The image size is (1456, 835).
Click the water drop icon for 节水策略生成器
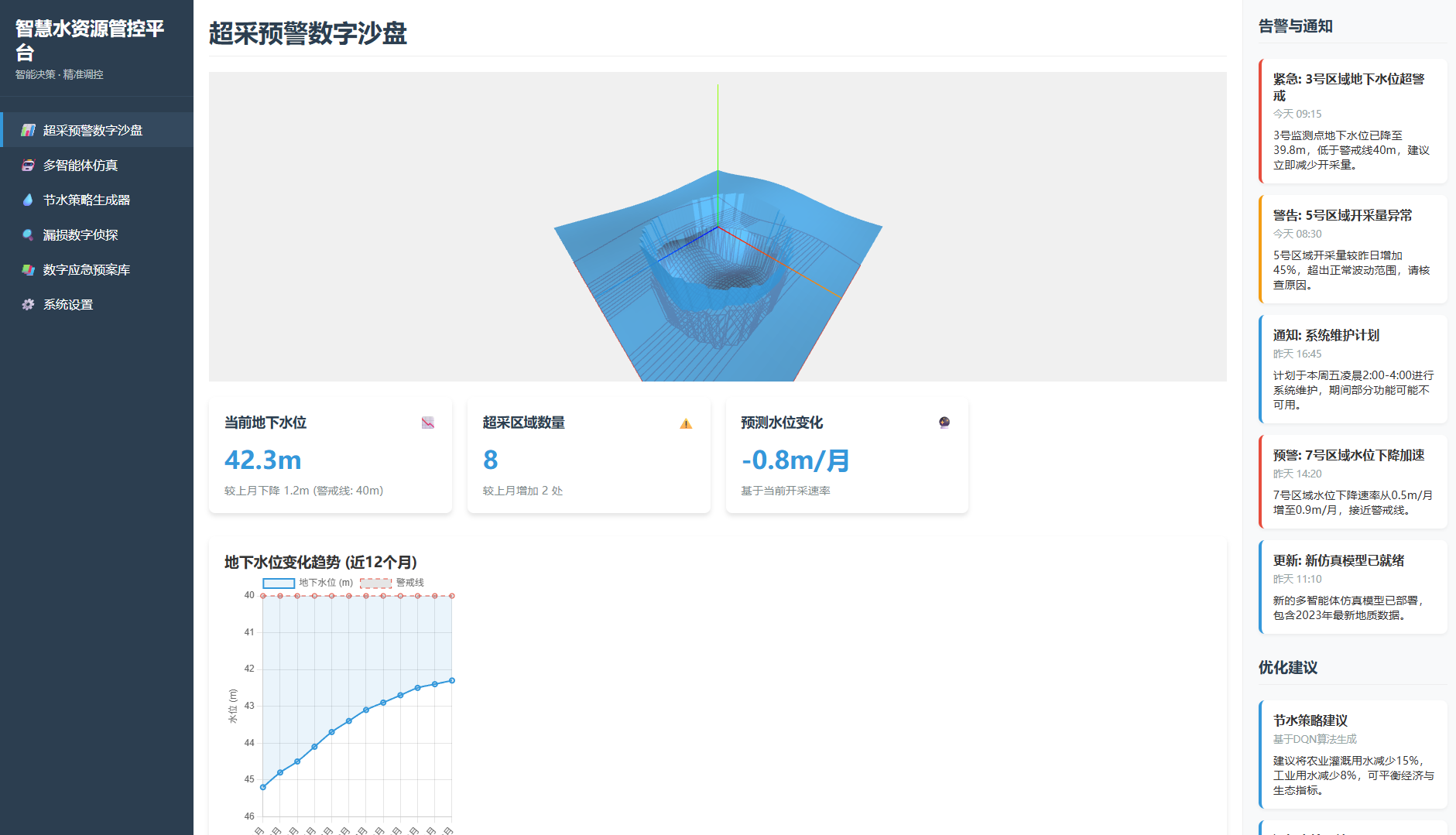28,200
